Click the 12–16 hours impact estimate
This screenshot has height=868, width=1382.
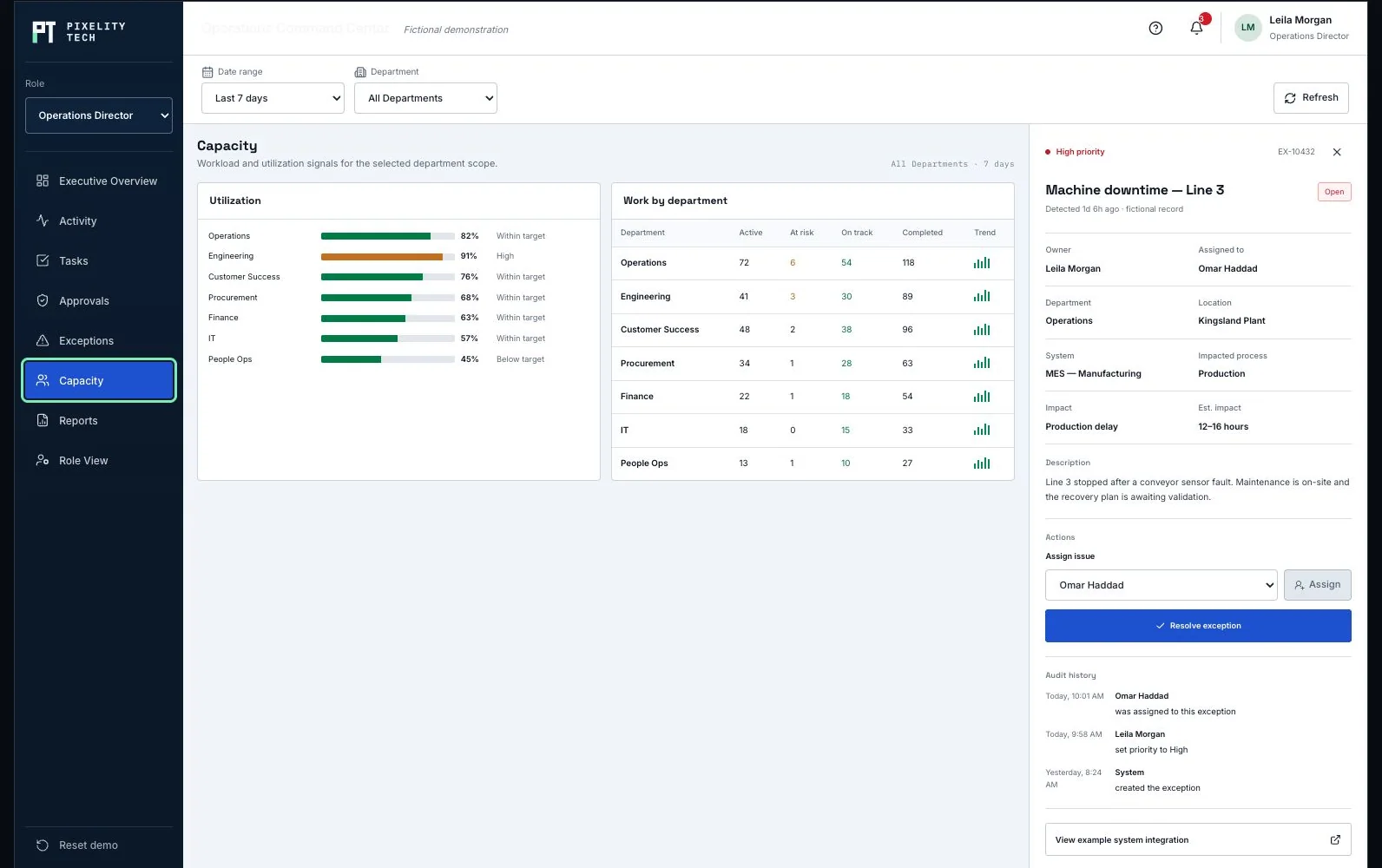click(1223, 427)
